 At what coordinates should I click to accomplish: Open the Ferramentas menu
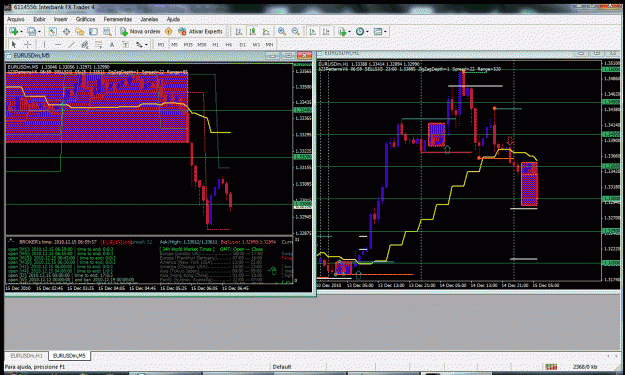point(118,19)
